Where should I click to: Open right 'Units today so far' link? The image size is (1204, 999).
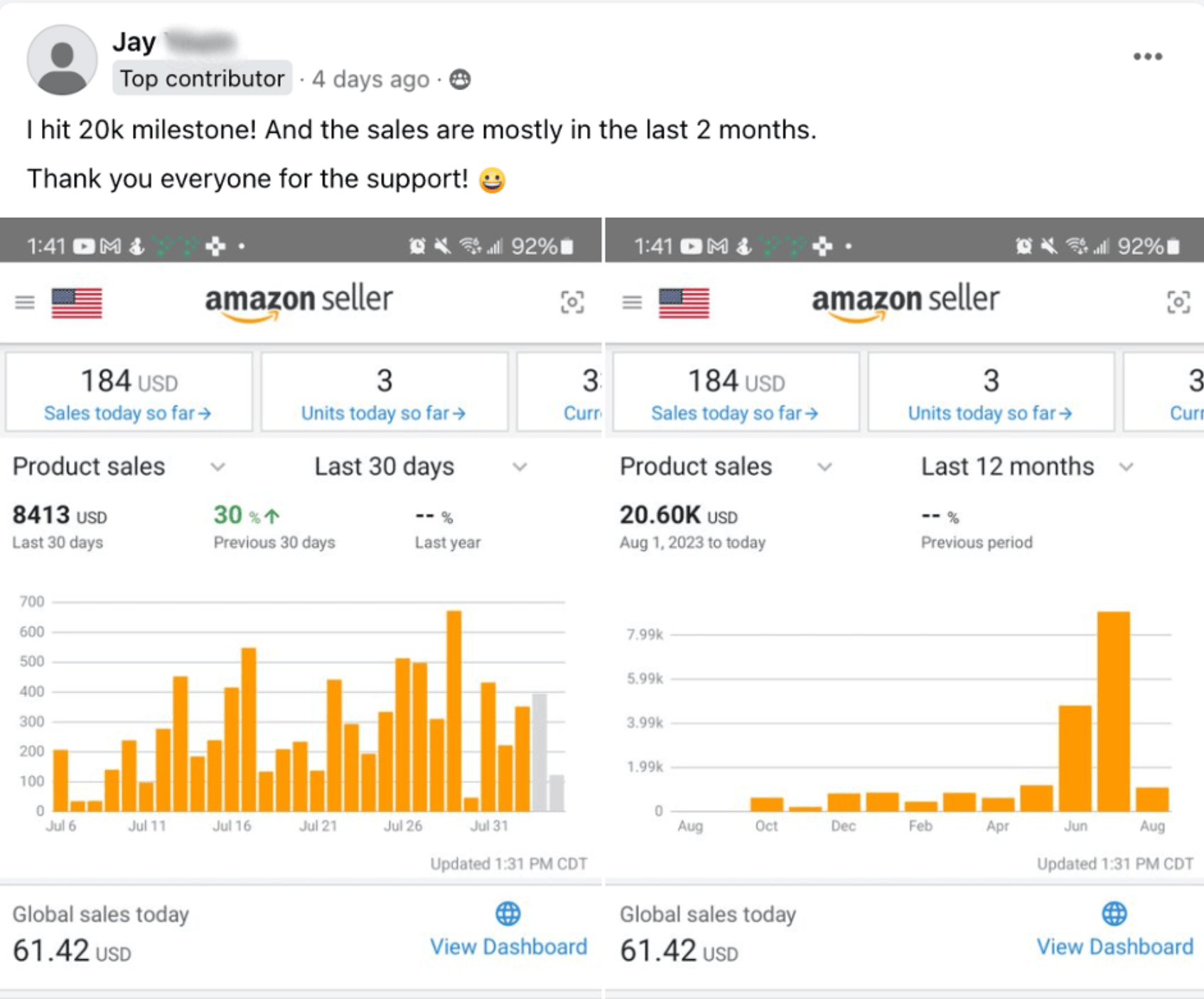[990, 413]
